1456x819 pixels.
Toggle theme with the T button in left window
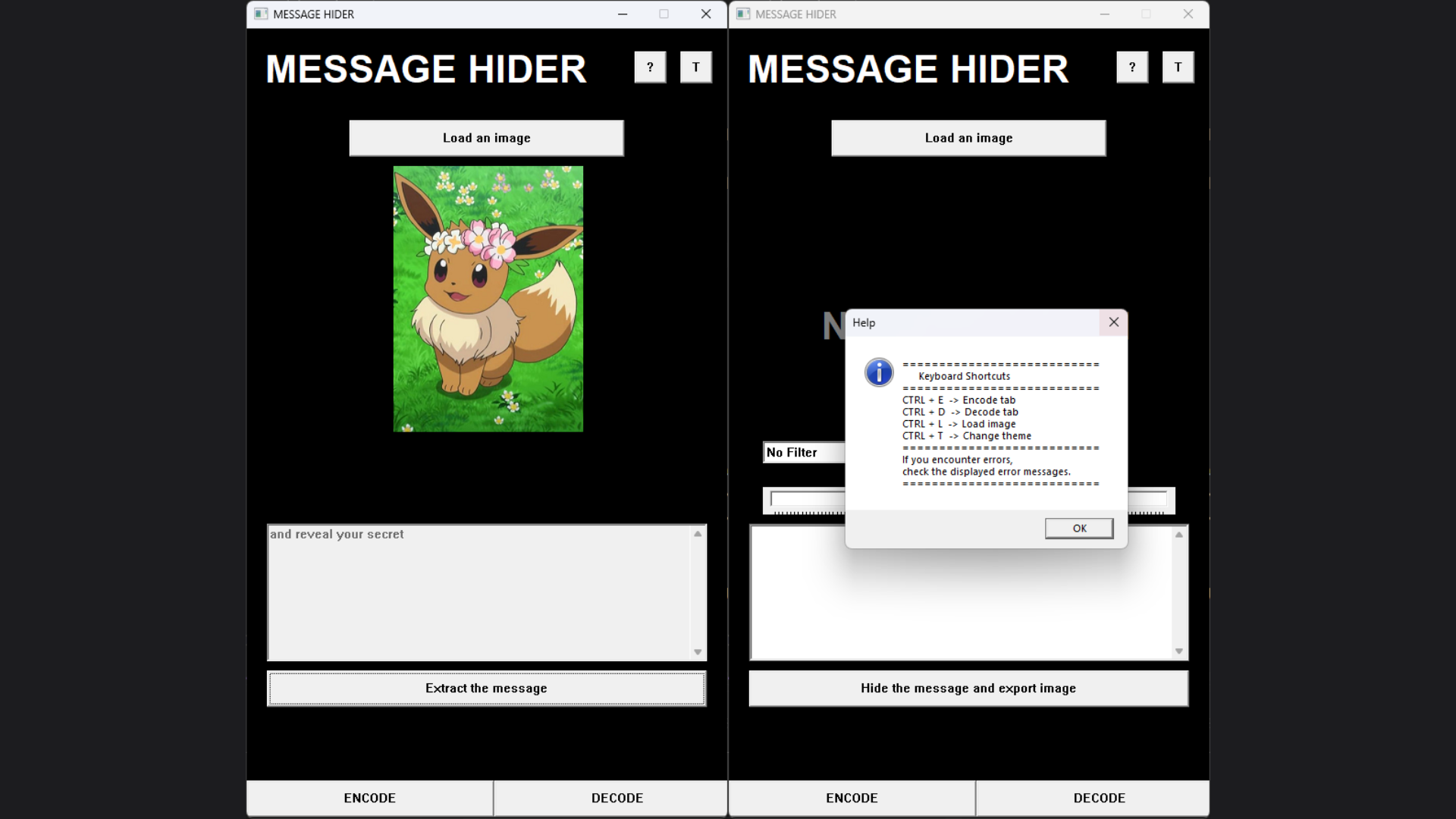coord(695,67)
